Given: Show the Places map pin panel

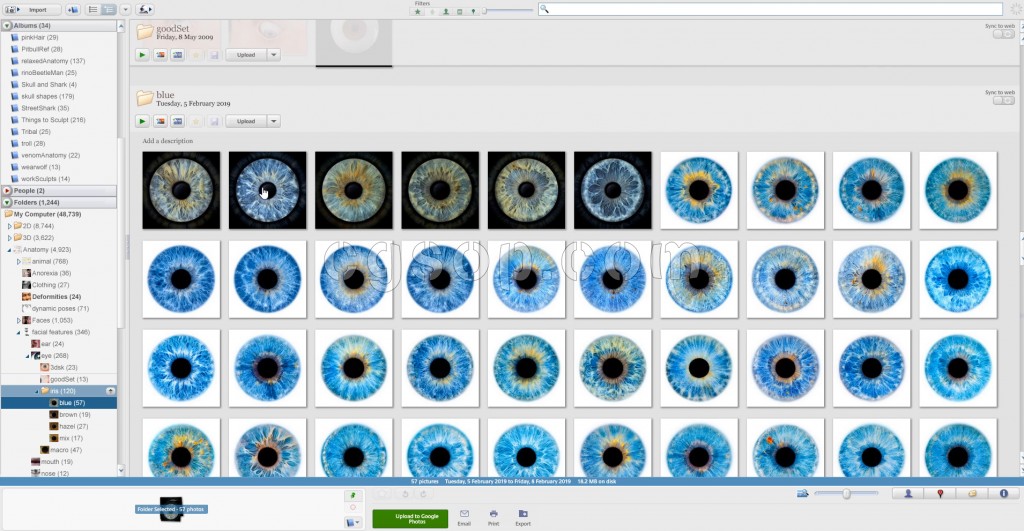Looking at the screenshot, I should pyautogui.click(x=940, y=494).
